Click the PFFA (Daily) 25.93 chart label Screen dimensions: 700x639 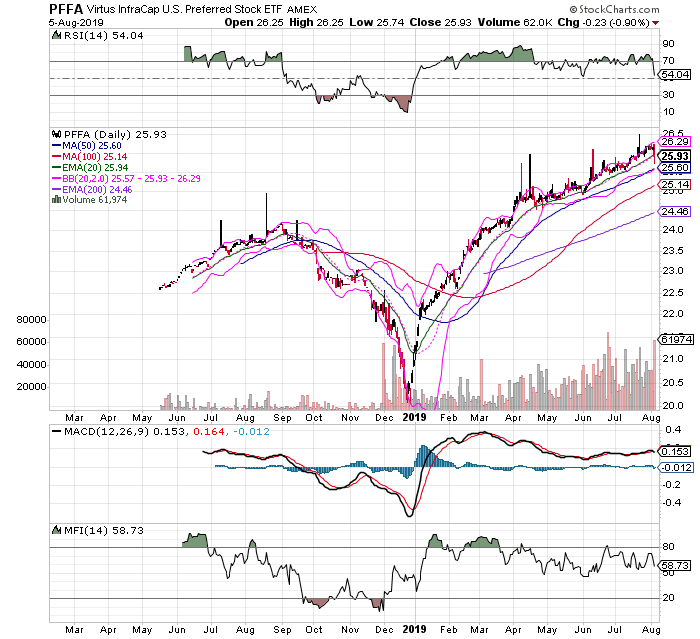(115, 134)
